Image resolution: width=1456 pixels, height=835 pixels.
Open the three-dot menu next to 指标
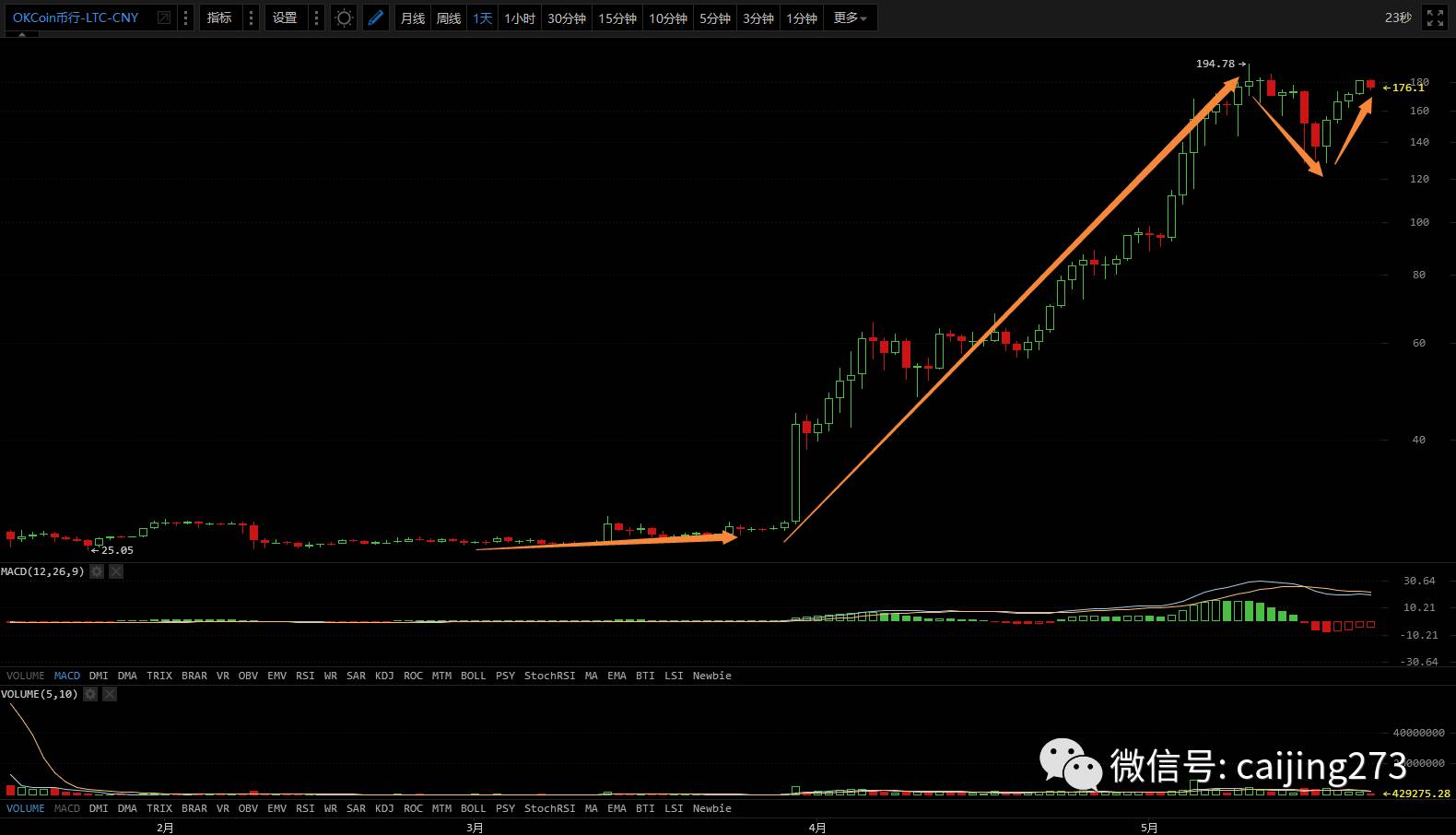point(251,18)
